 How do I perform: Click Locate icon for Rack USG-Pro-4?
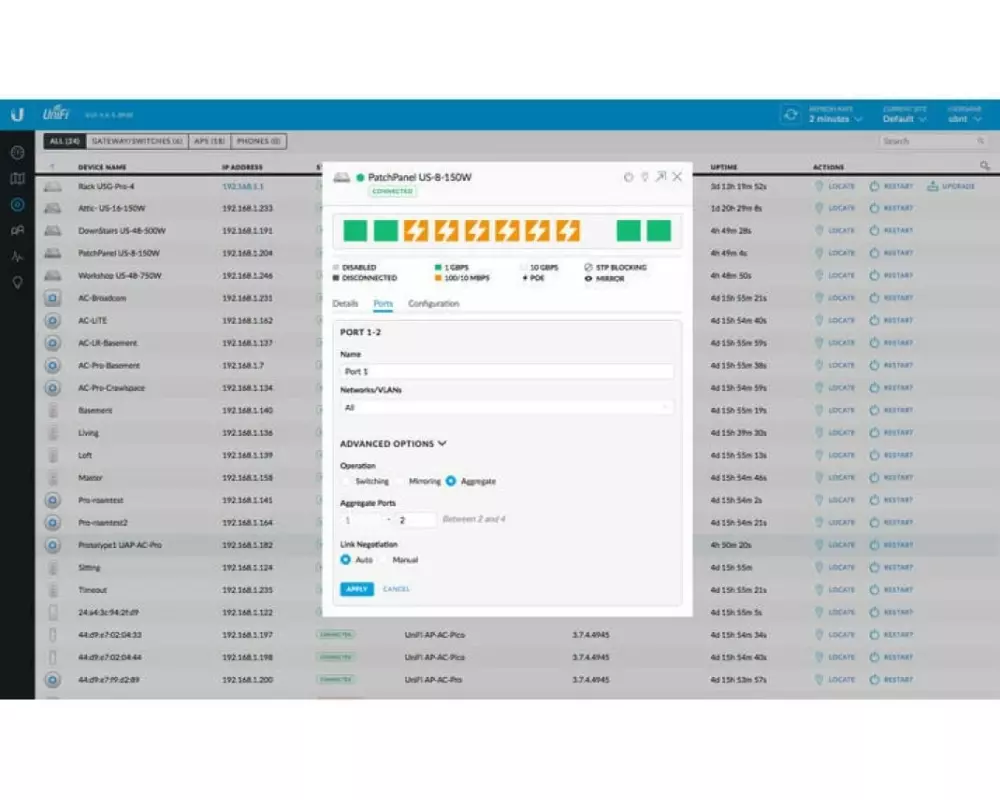coord(820,186)
